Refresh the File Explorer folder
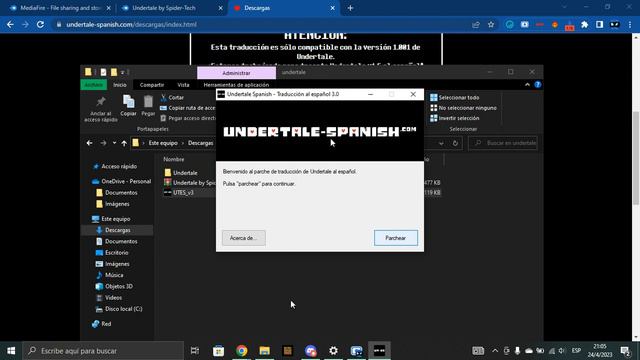640x360 pixels. (x=455, y=143)
